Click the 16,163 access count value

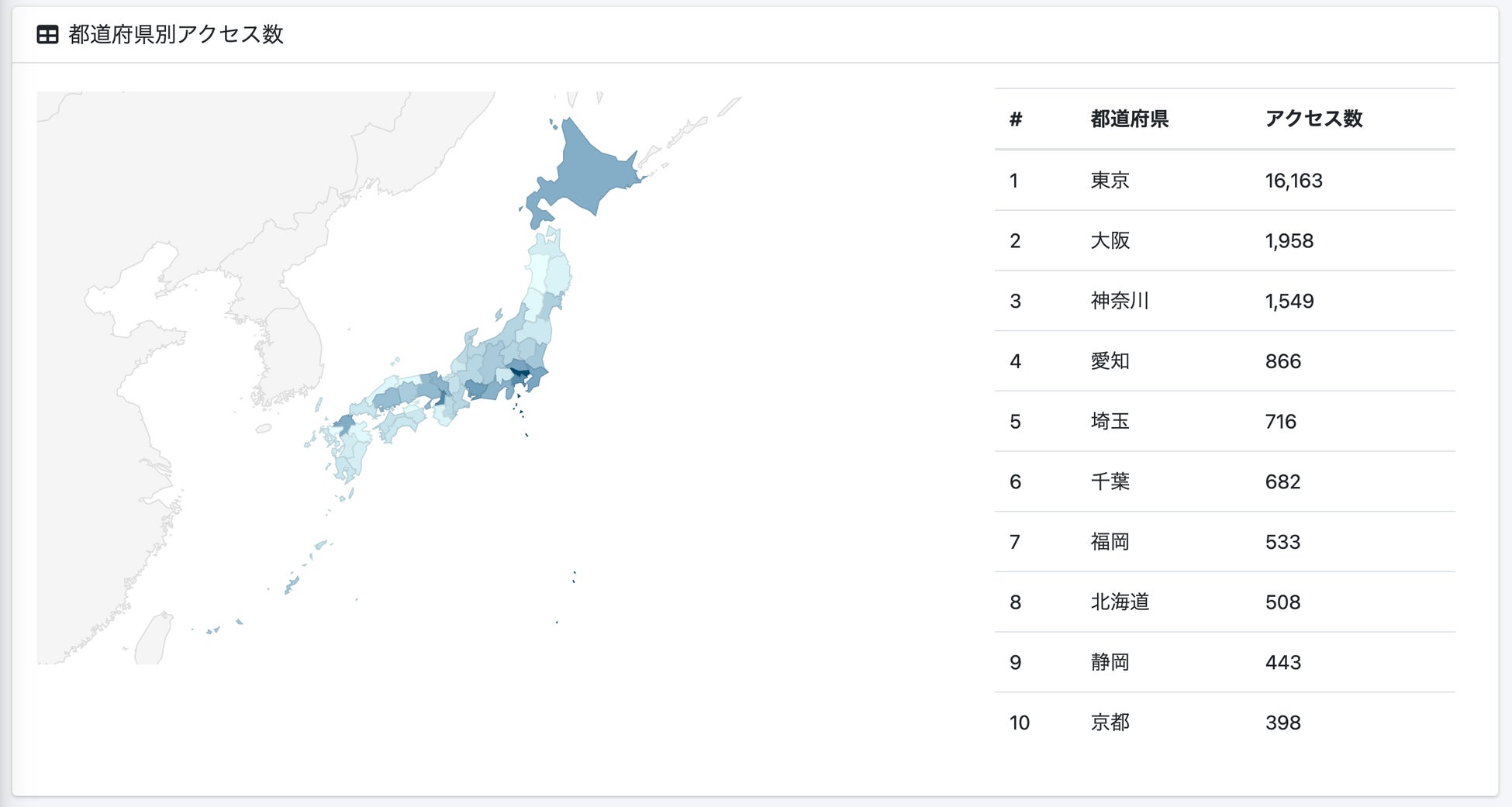pyautogui.click(x=1293, y=181)
